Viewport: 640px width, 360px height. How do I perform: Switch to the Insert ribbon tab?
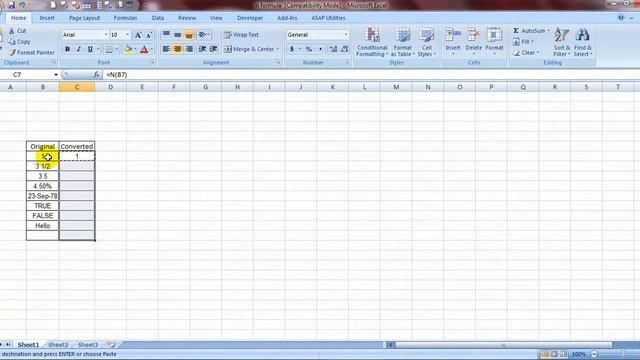(47, 18)
